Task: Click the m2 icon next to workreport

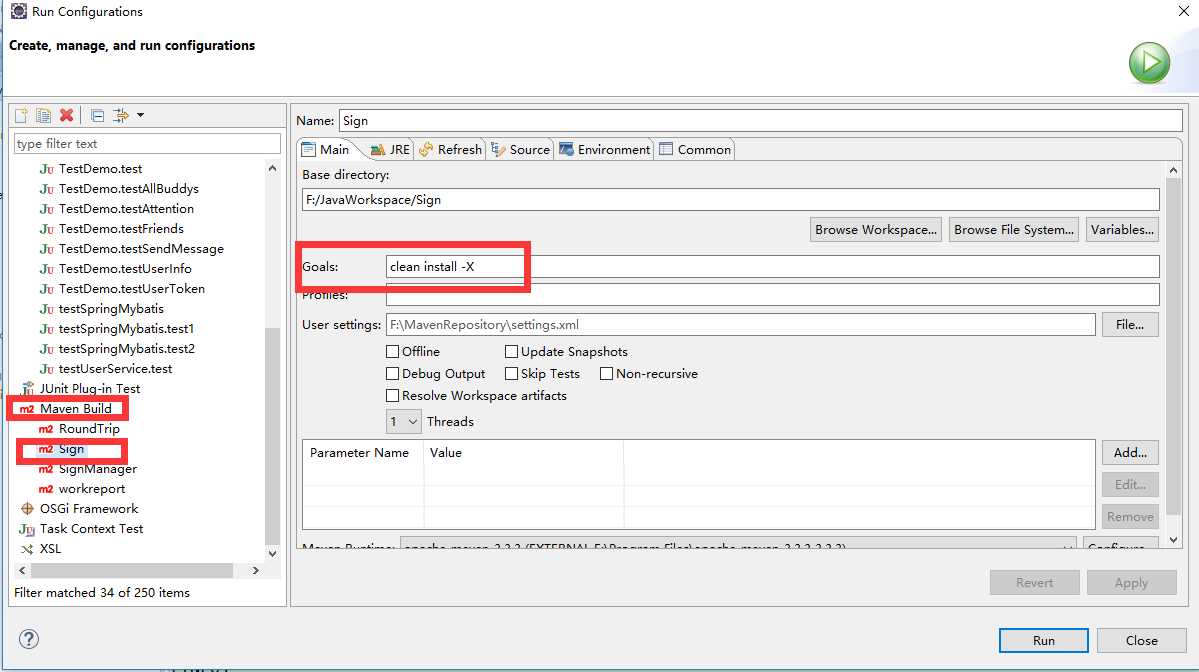Action: click(x=46, y=489)
